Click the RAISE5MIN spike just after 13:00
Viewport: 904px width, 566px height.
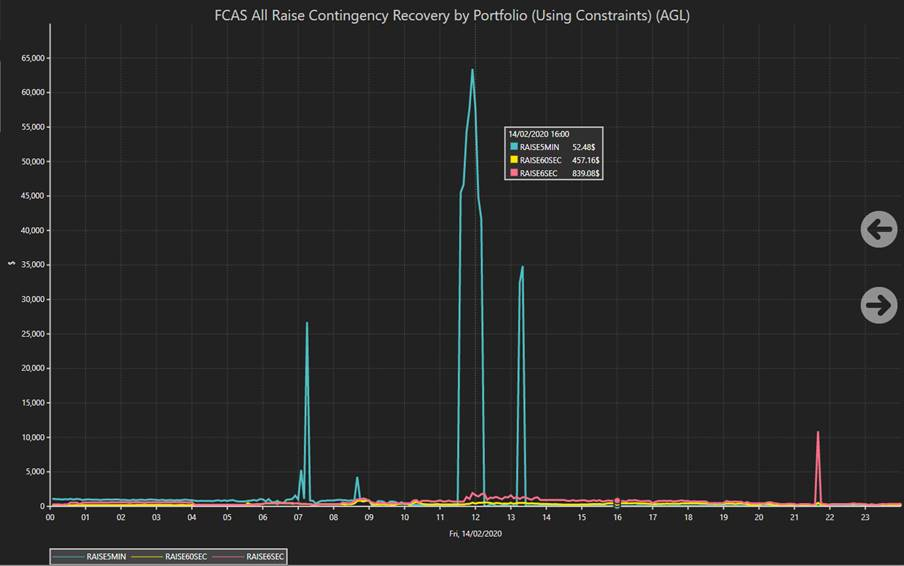click(522, 268)
